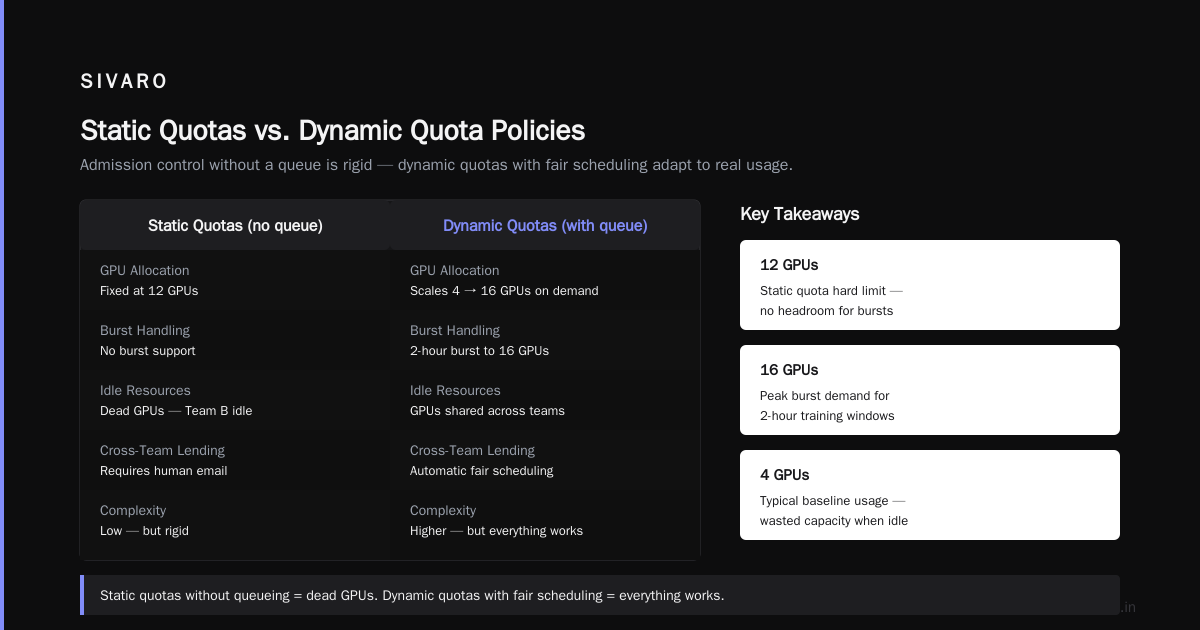The height and width of the screenshot is (630, 1200).
Task: Click 'No burst support' value
Action: pyautogui.click(x=148, y=351)
